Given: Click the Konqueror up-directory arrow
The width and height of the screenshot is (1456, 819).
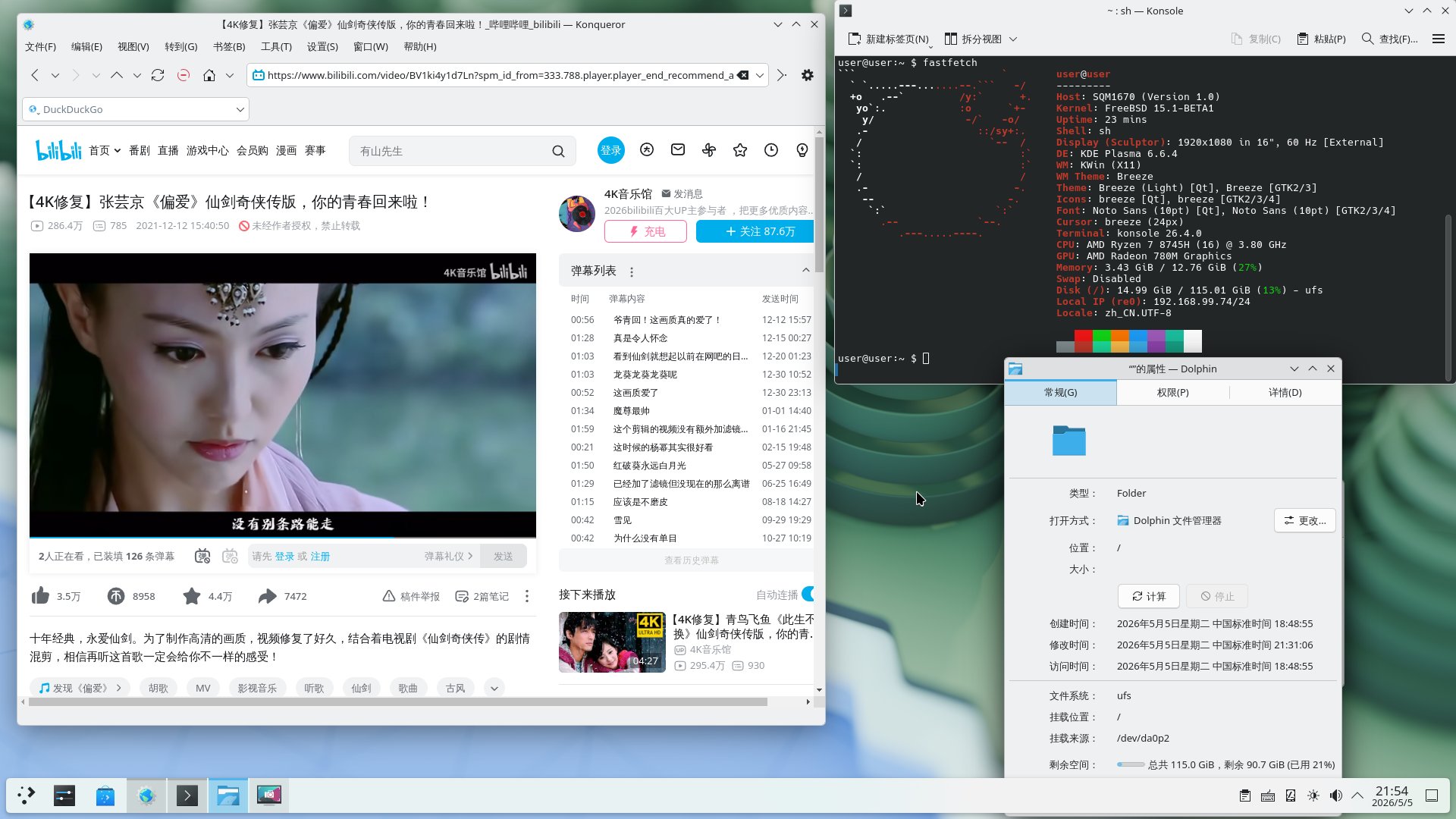Looking at the screenshot, I should 116,75.
